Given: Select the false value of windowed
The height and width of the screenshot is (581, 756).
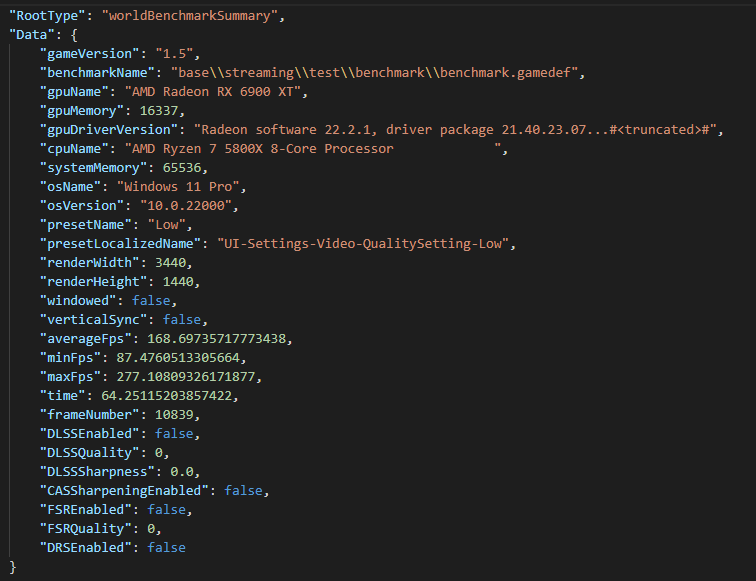Looking at the screenshot, I should pyautogui.click(x=151, y=300).
